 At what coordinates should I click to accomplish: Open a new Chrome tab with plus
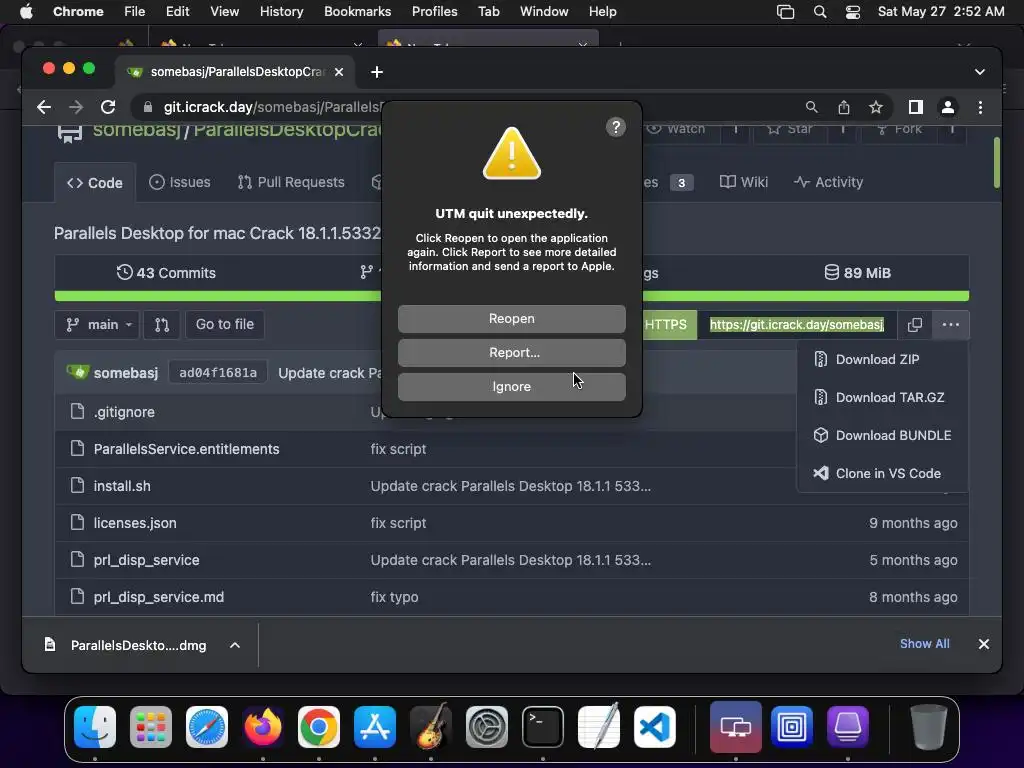click(377, 72)
